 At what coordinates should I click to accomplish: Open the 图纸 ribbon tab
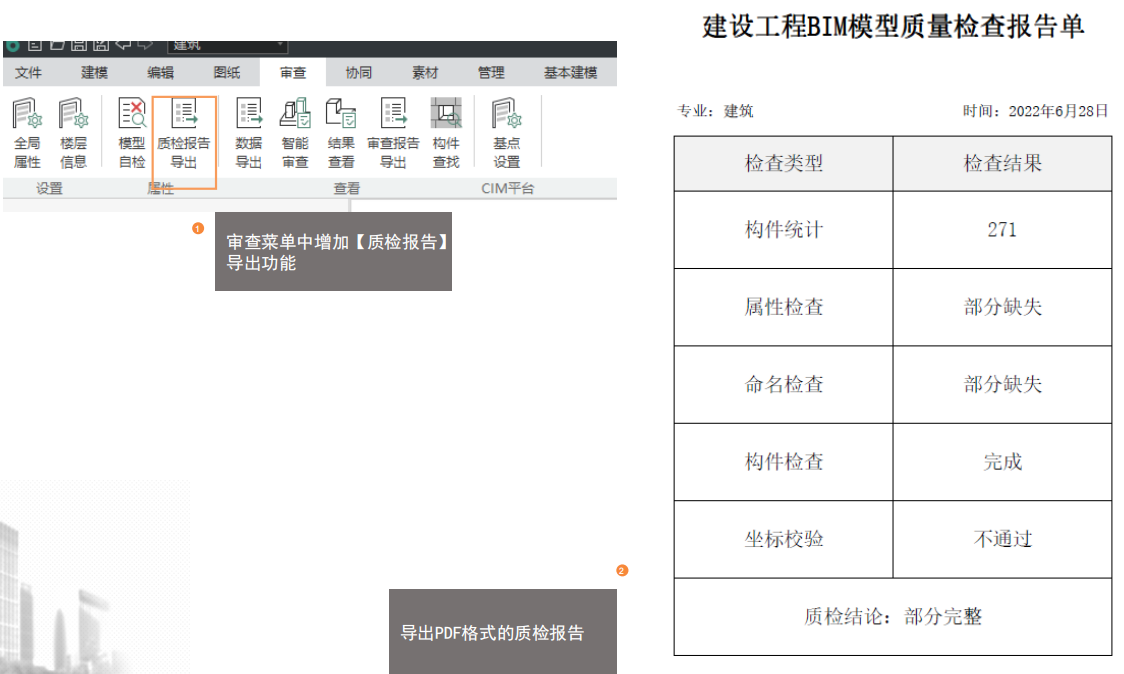pyautogui.click(x=227, y=73)
